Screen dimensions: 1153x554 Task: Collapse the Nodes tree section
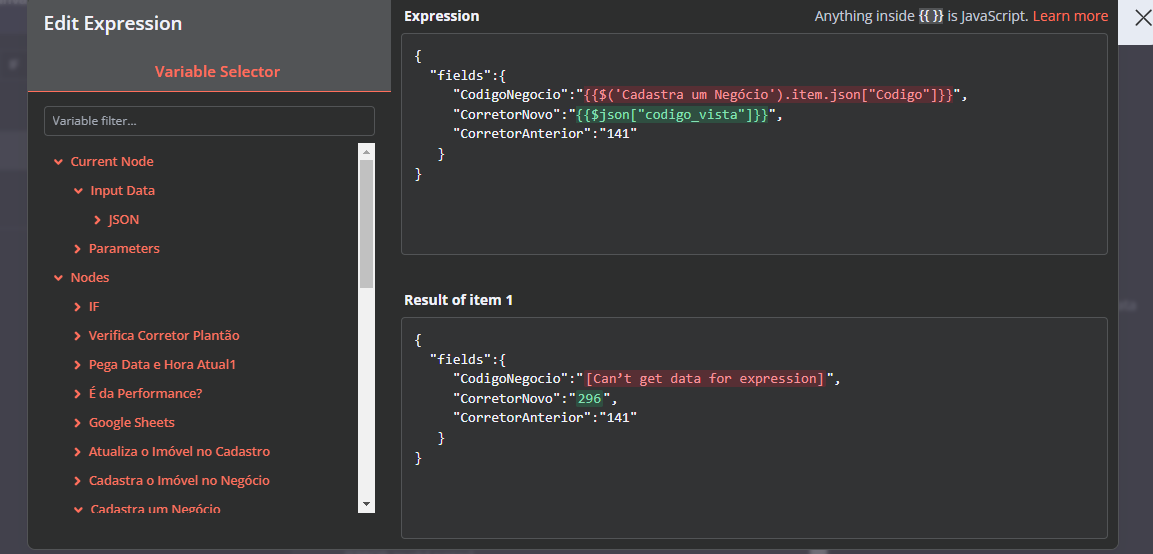tap(59, 278)
